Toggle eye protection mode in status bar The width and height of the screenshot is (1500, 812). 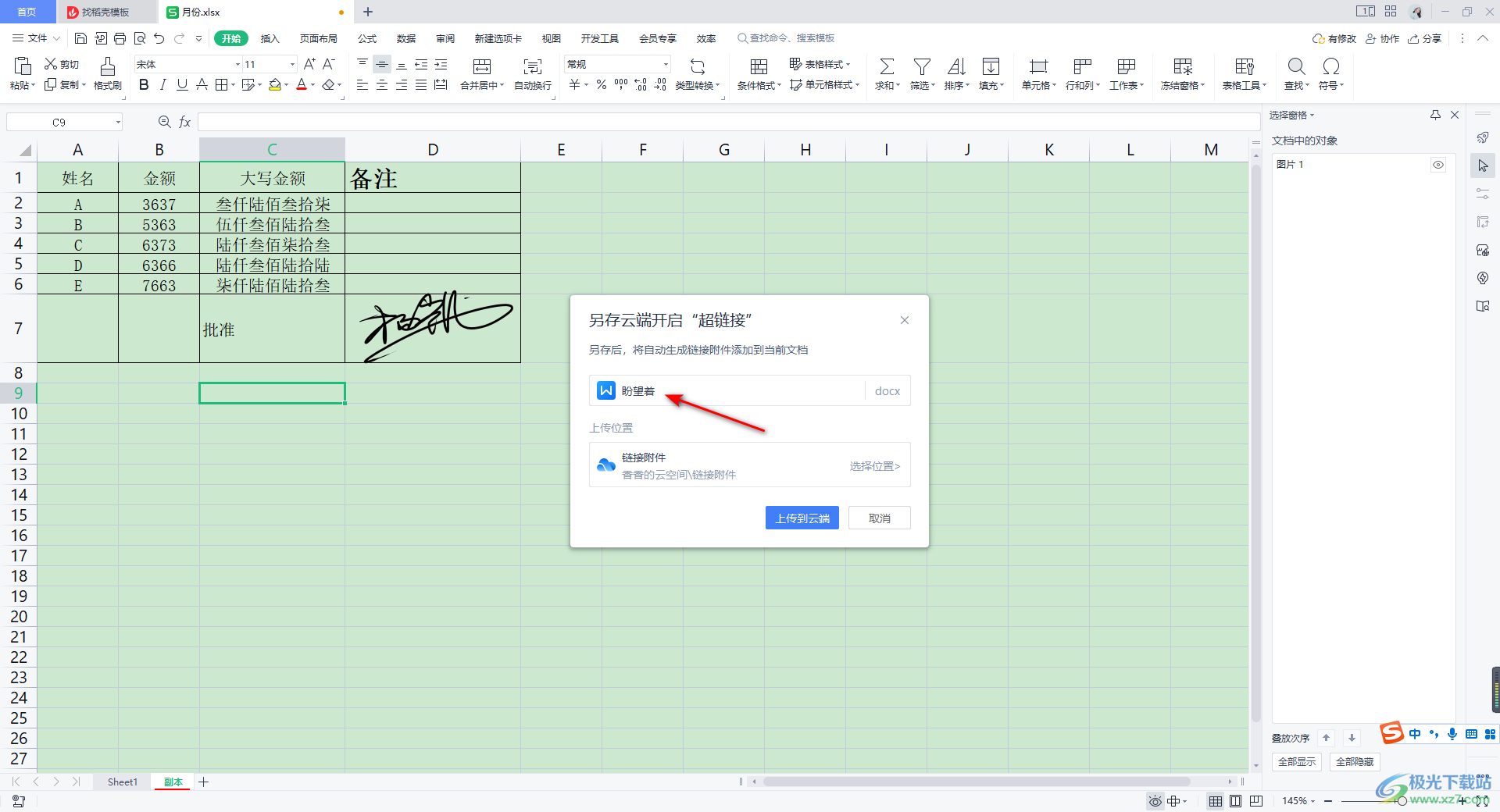(x=1155, y=801)
